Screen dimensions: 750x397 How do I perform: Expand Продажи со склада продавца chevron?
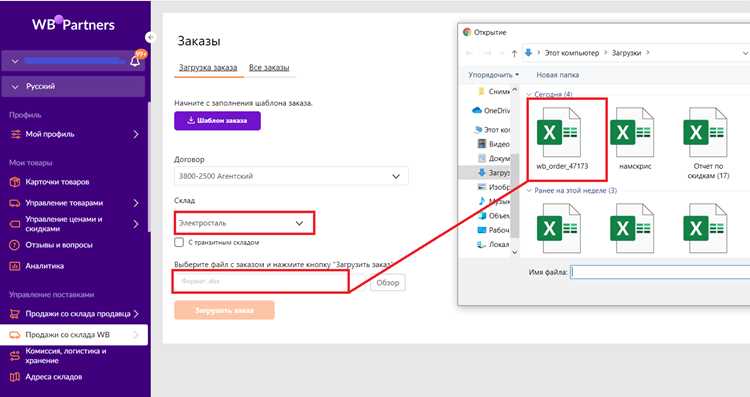pos(136,314)
